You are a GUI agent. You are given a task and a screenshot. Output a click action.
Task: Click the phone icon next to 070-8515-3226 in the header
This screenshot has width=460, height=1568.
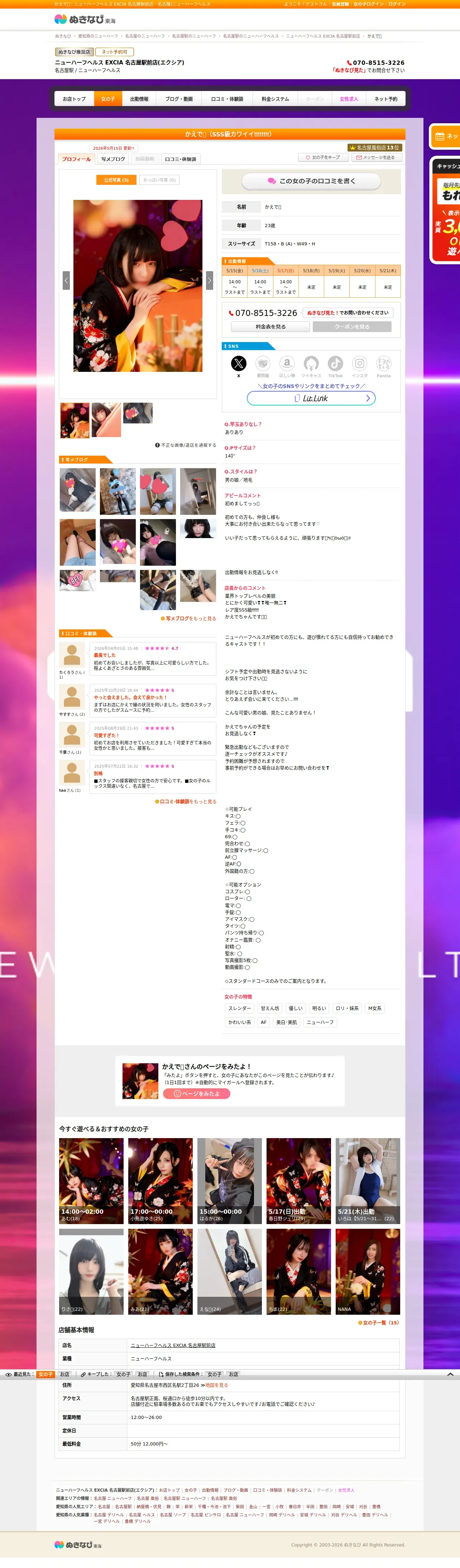(x=349, y=63)
